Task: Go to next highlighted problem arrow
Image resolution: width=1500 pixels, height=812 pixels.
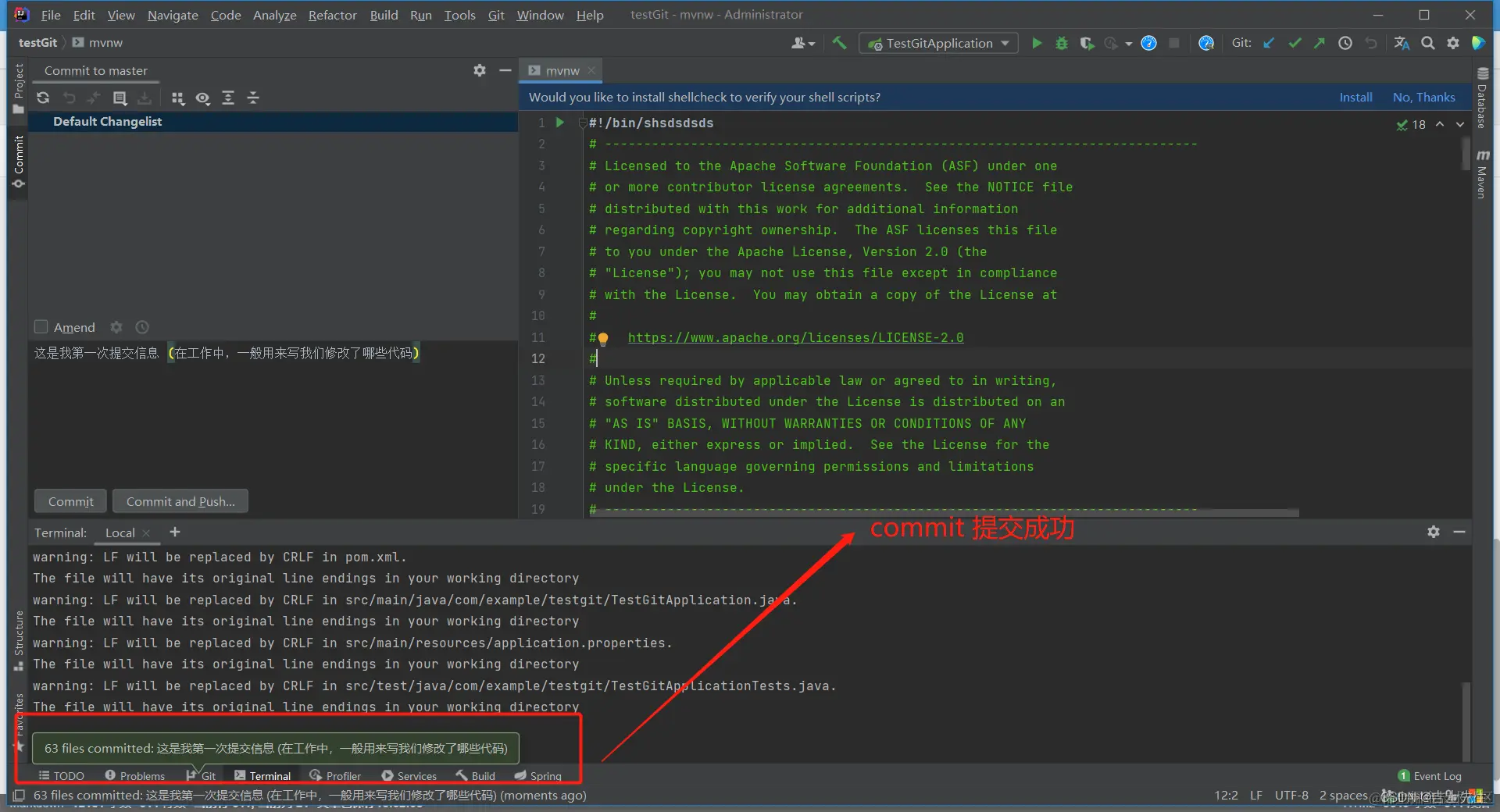Action: tap(1460, 124)
